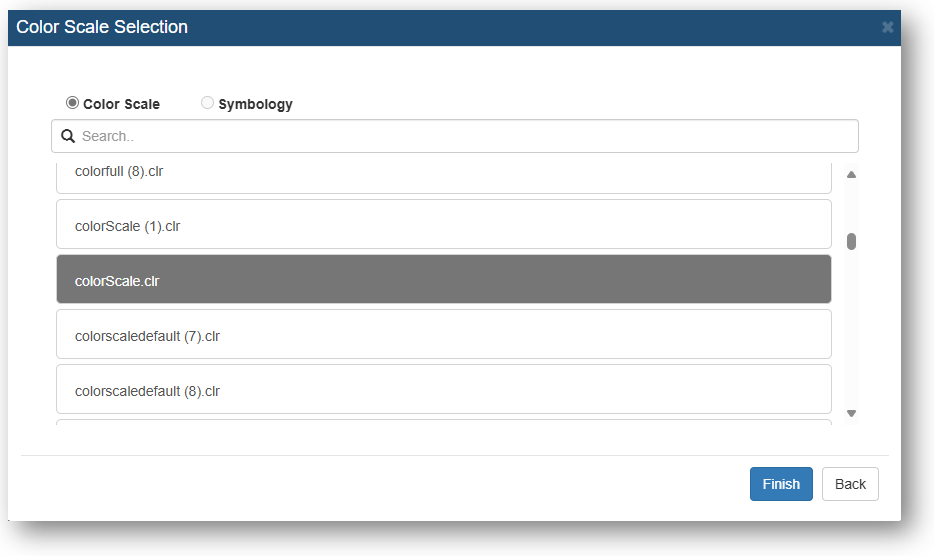Close the Color Scale Selection dialog
This screenshot has height=556, width=934.
coord(887,27)
